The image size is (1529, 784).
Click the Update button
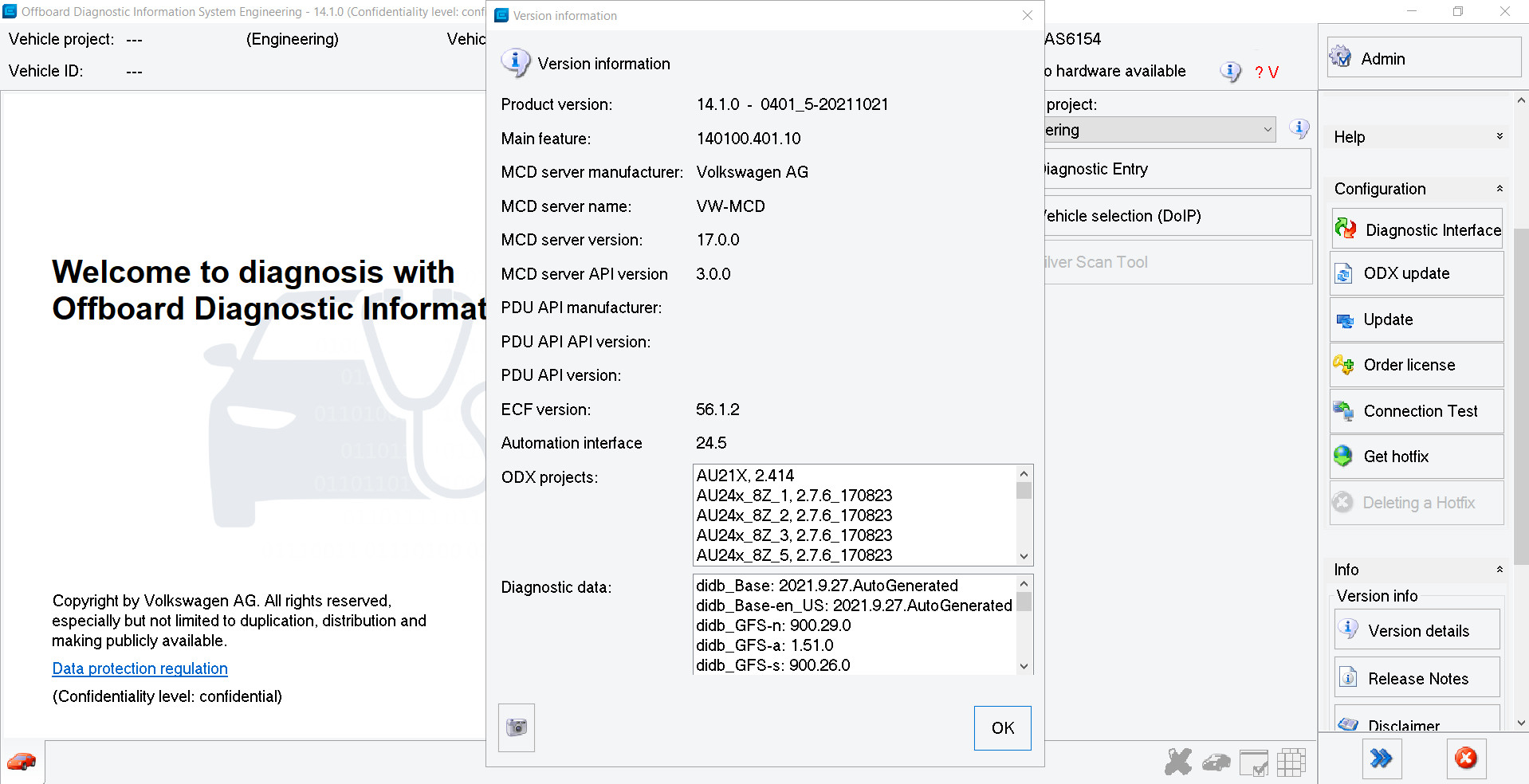click(1417, 319)
